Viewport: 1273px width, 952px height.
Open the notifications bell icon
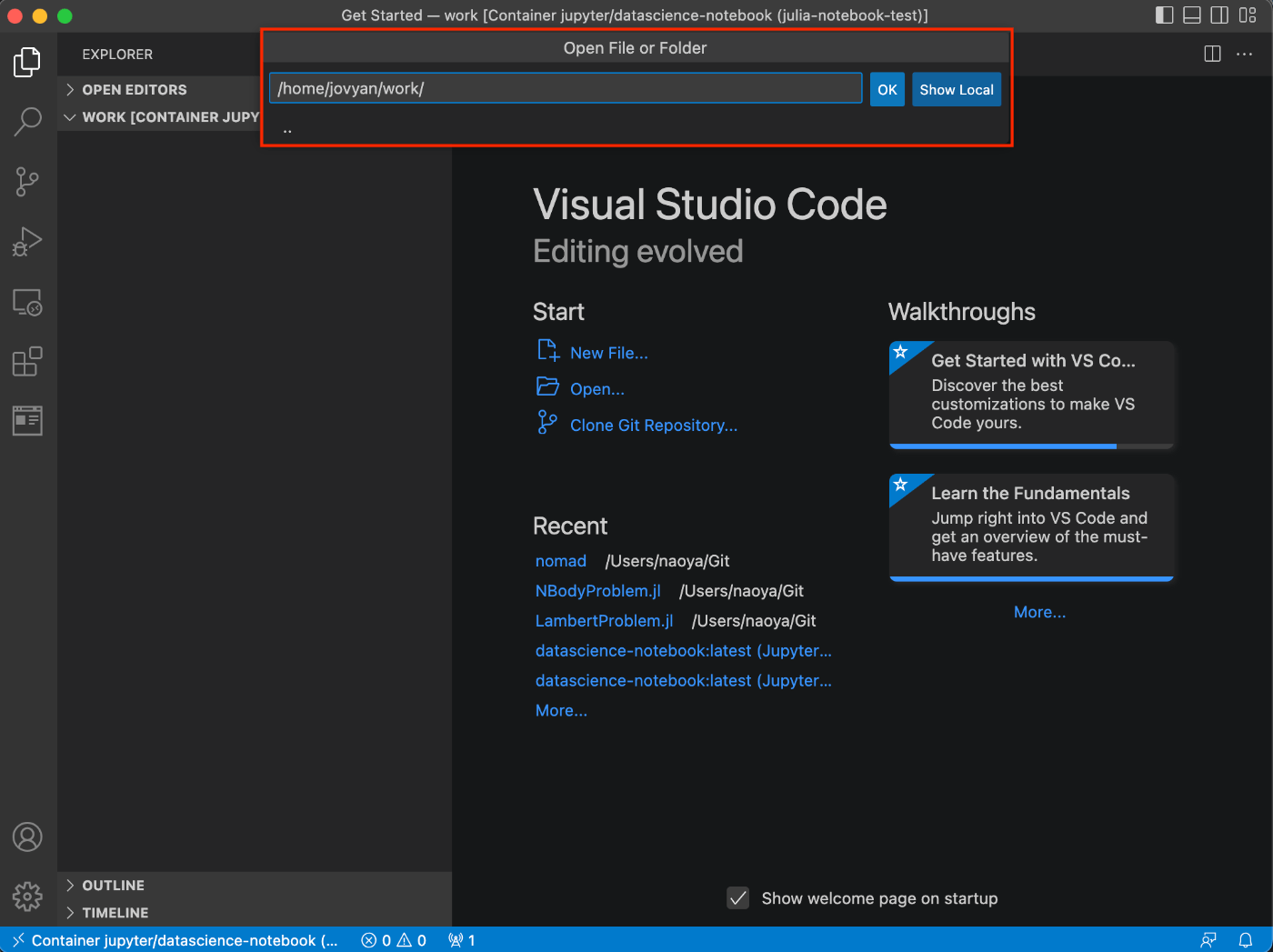click(x=1246, y=940)
